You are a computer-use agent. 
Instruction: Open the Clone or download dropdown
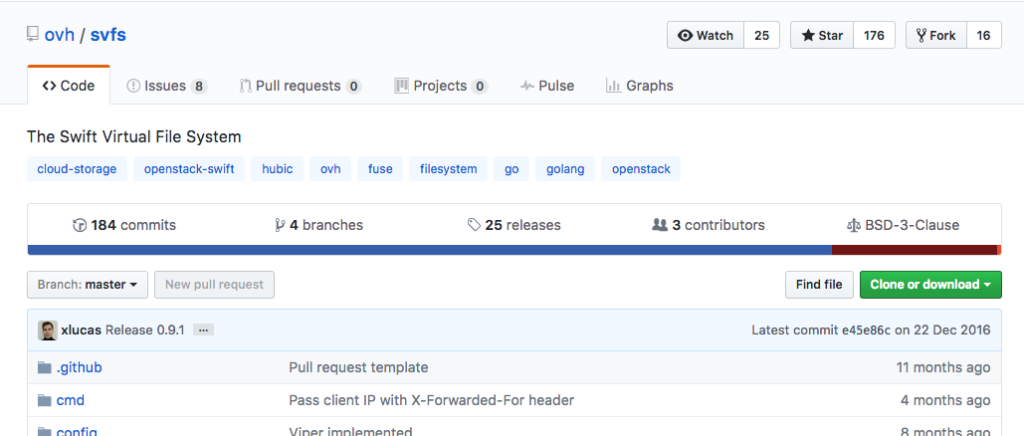coord(931,285)
